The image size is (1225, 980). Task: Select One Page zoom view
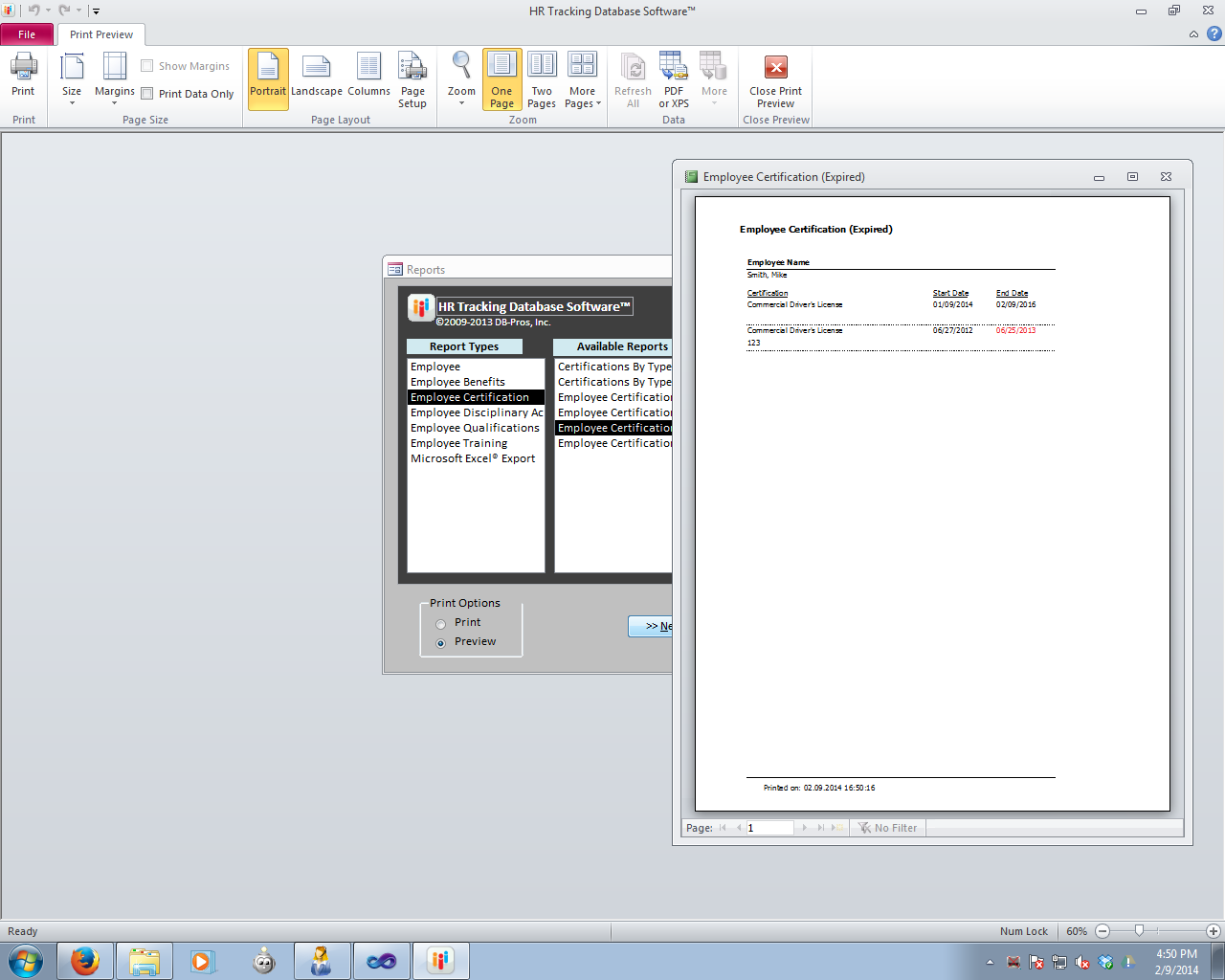tap(502, 79)
